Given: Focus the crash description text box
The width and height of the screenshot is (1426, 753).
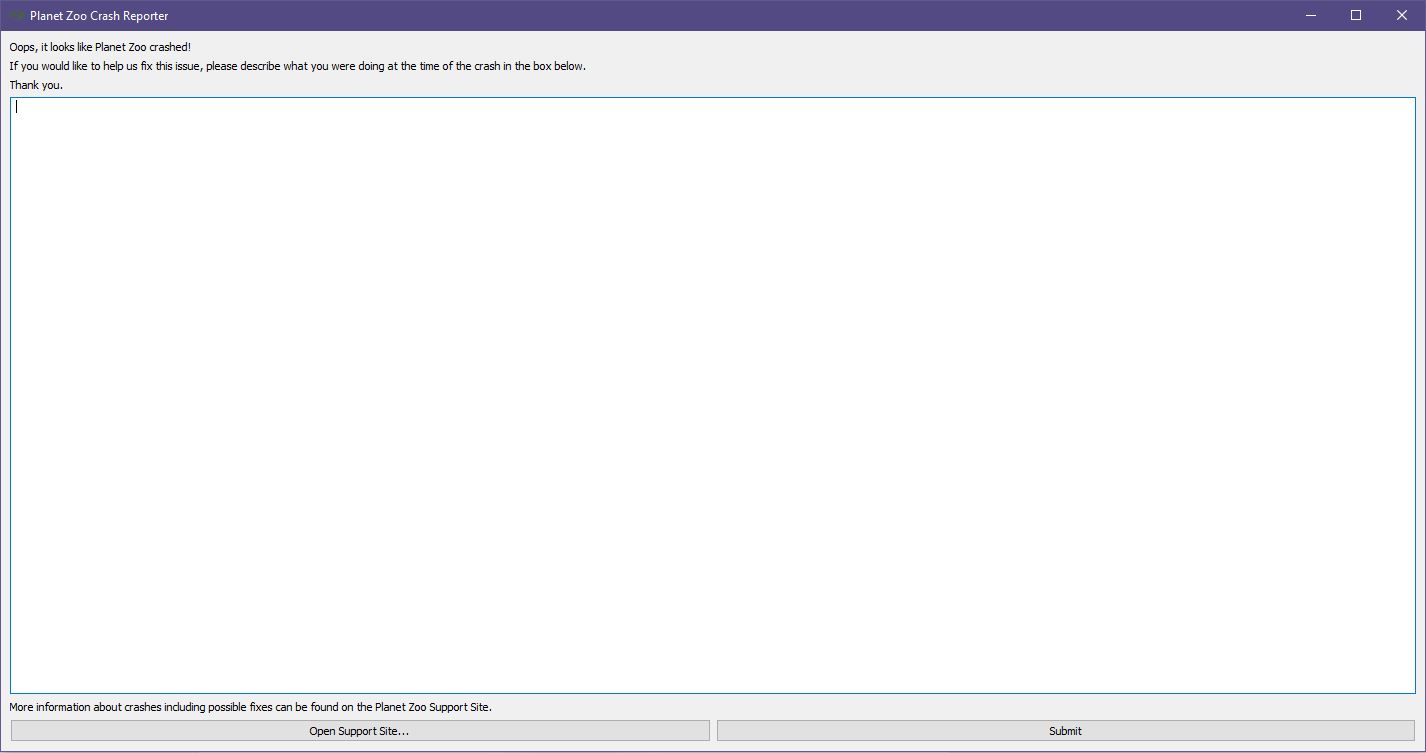Looking at the screenshot, I should [712, 395].
